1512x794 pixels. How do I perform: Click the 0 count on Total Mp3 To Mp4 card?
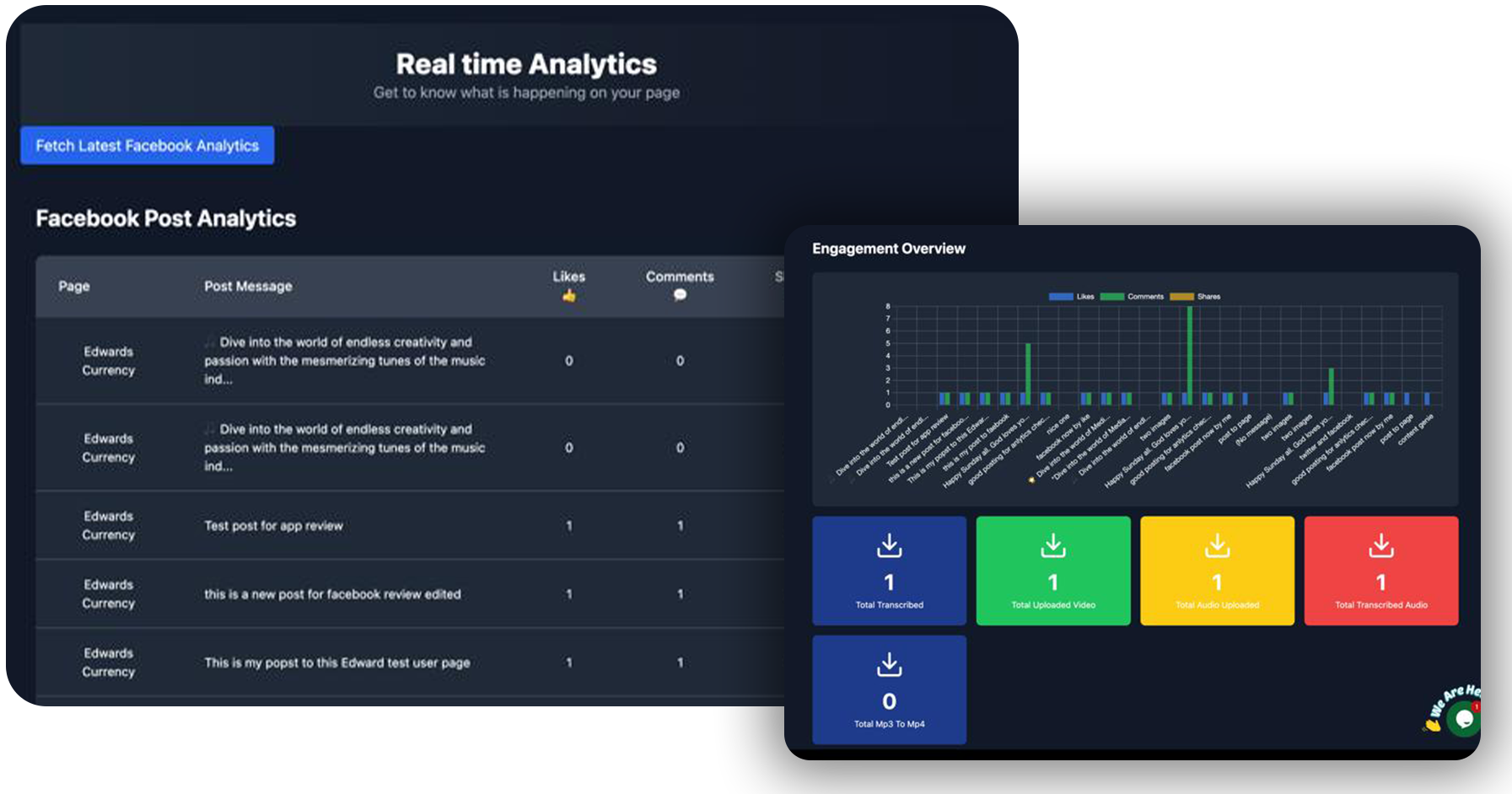(889, 701)
